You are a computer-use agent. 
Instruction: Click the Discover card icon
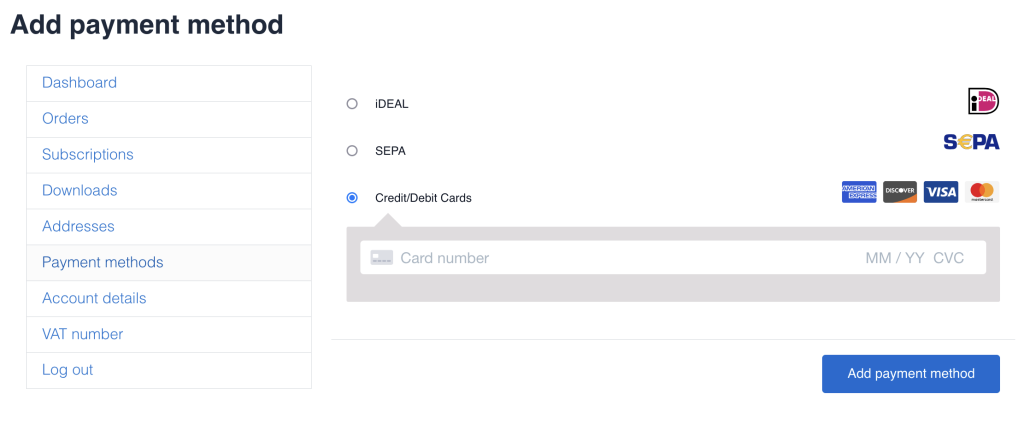[x=900, y=192]
